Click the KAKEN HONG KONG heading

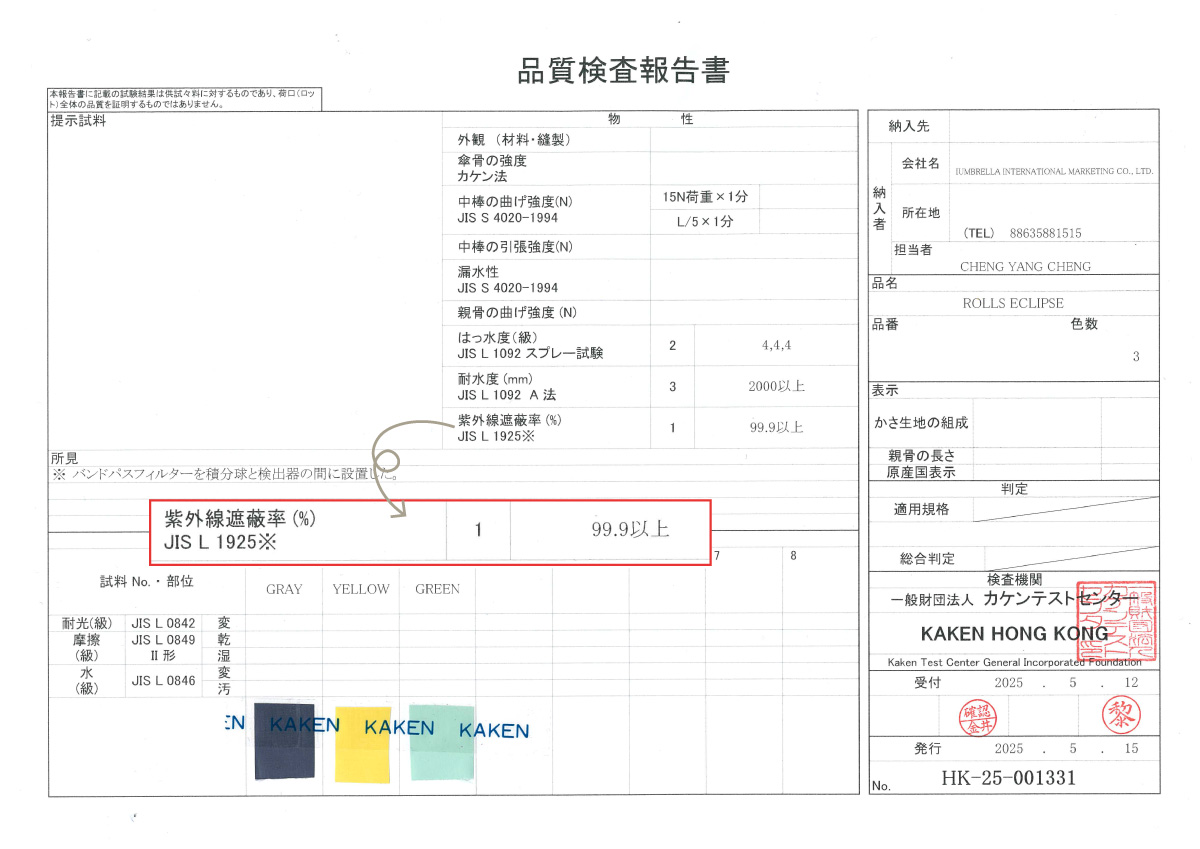click(1014, 634)
